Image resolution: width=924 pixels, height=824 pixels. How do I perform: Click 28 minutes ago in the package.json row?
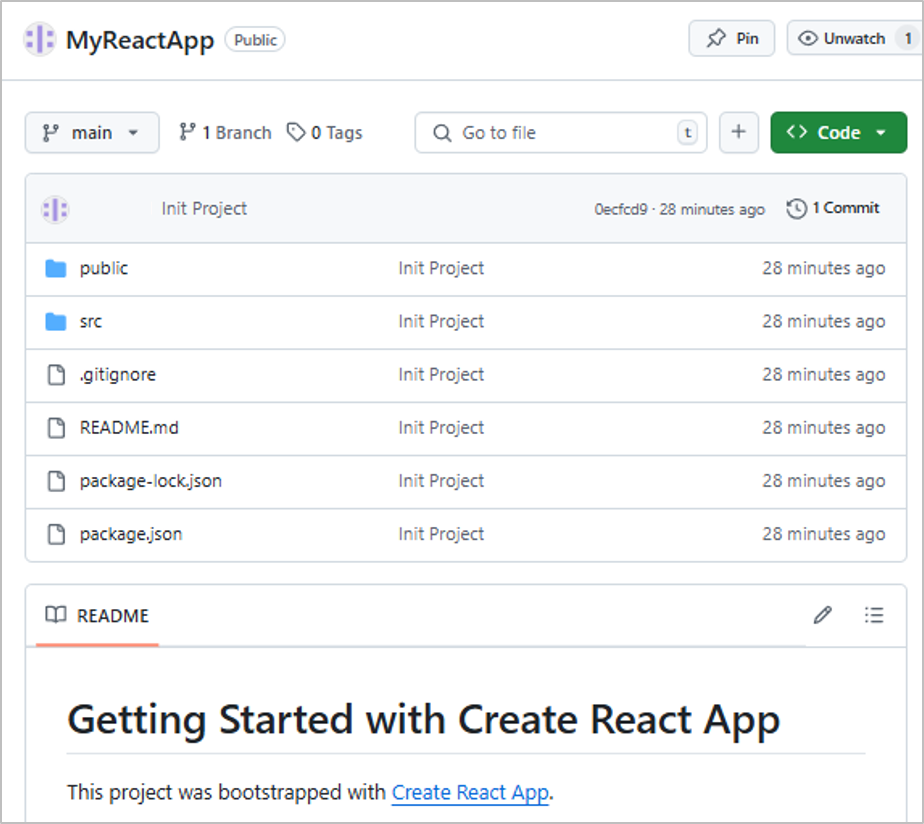coord(823,534)
